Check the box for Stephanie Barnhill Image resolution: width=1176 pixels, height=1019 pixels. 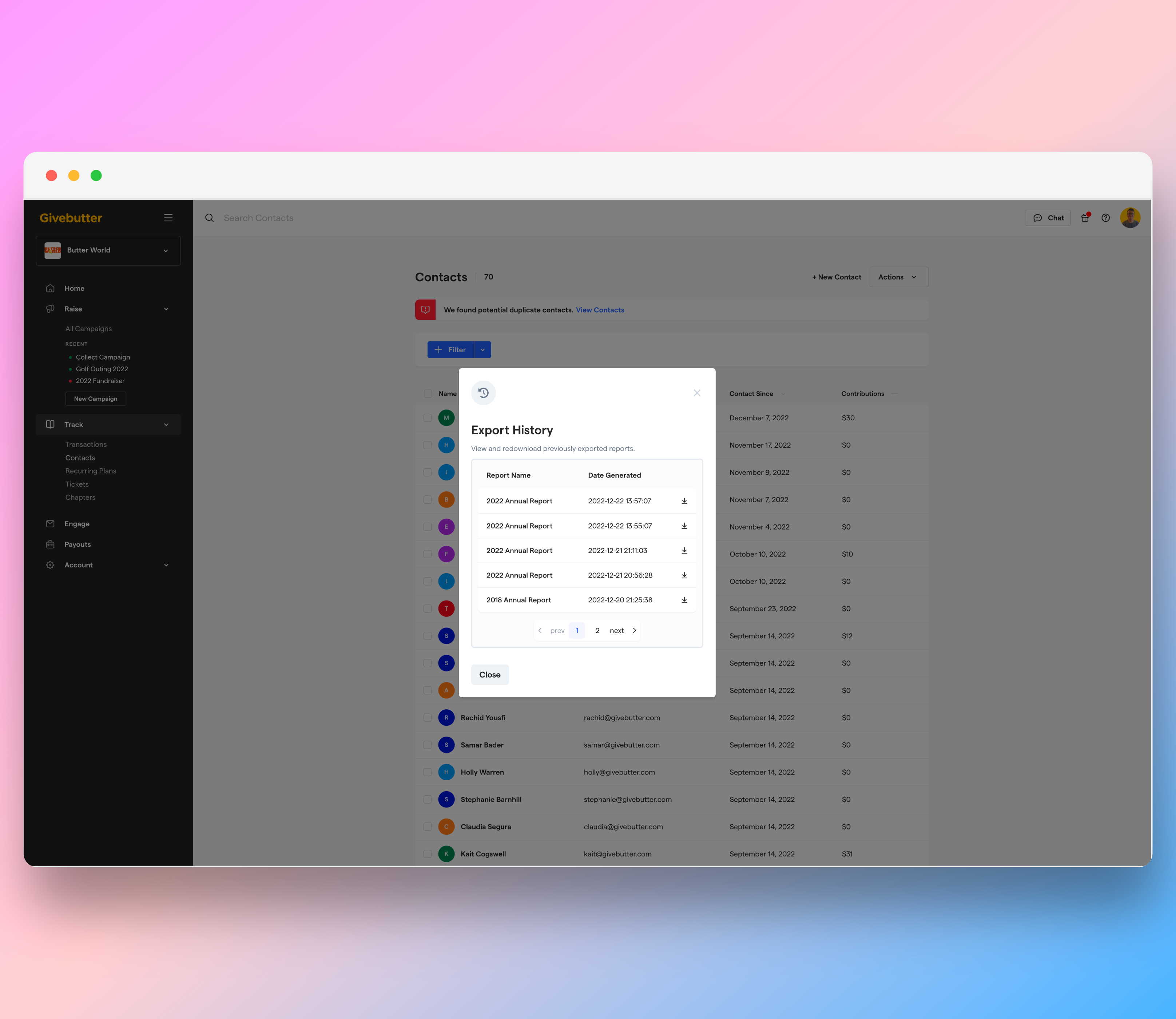point(428,800)
